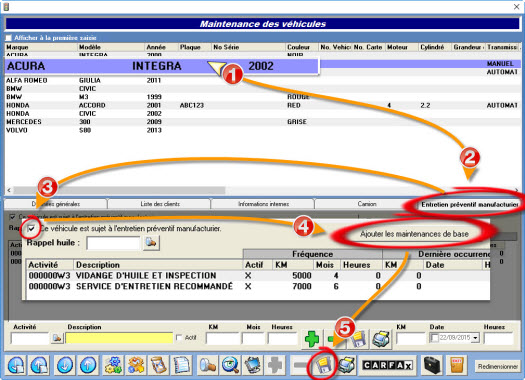
Task: Click the blue up-arrow navigation icon
Action: click(88, 365)
